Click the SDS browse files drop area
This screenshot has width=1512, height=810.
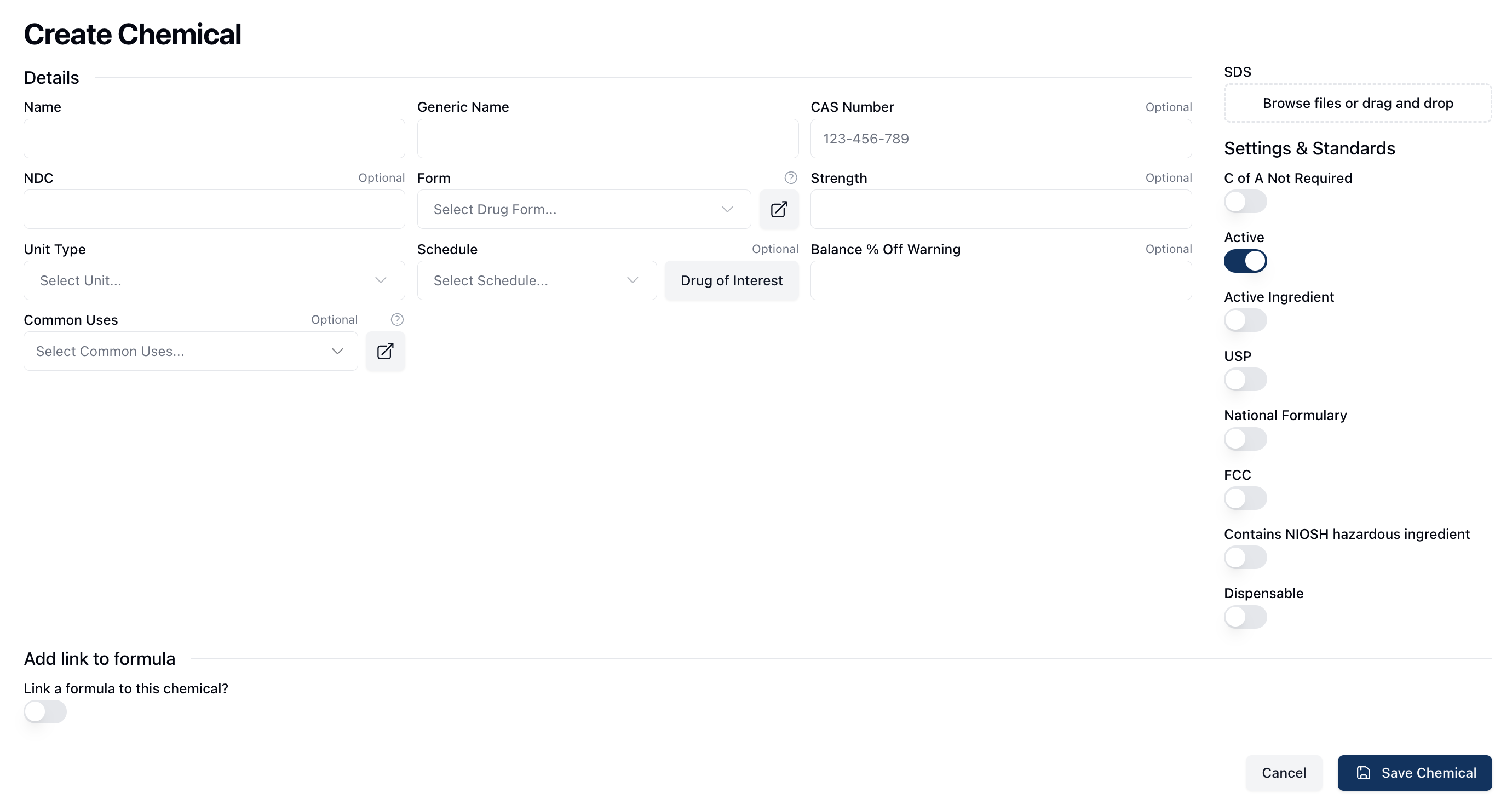1357,104
